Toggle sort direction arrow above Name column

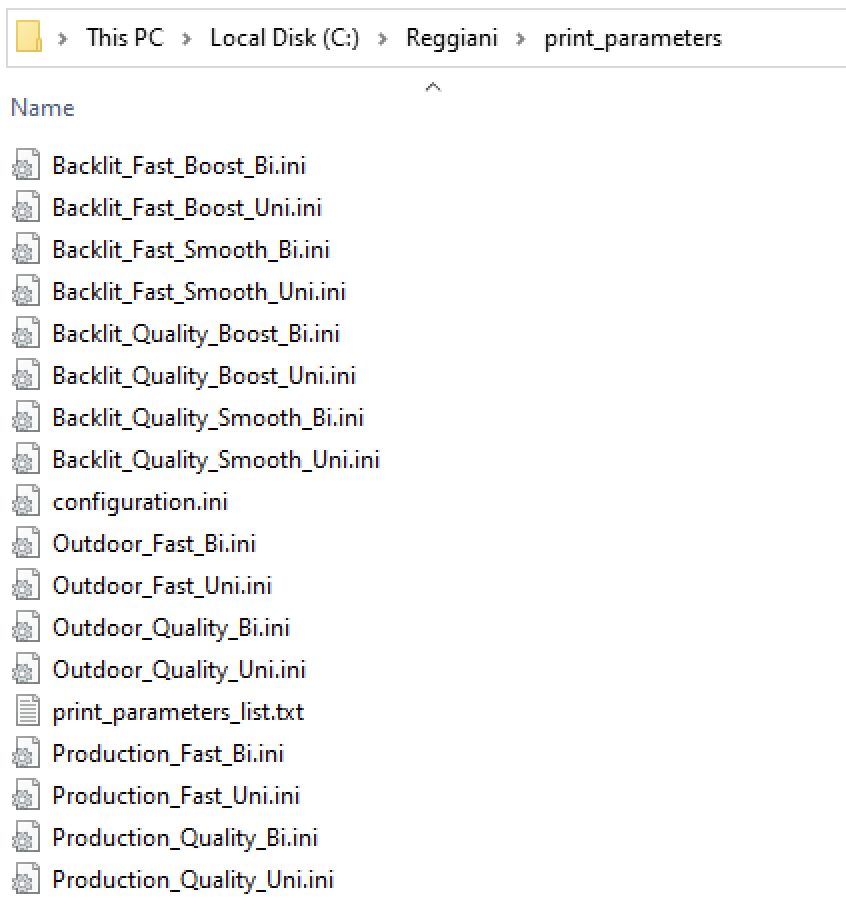[433, 88]
